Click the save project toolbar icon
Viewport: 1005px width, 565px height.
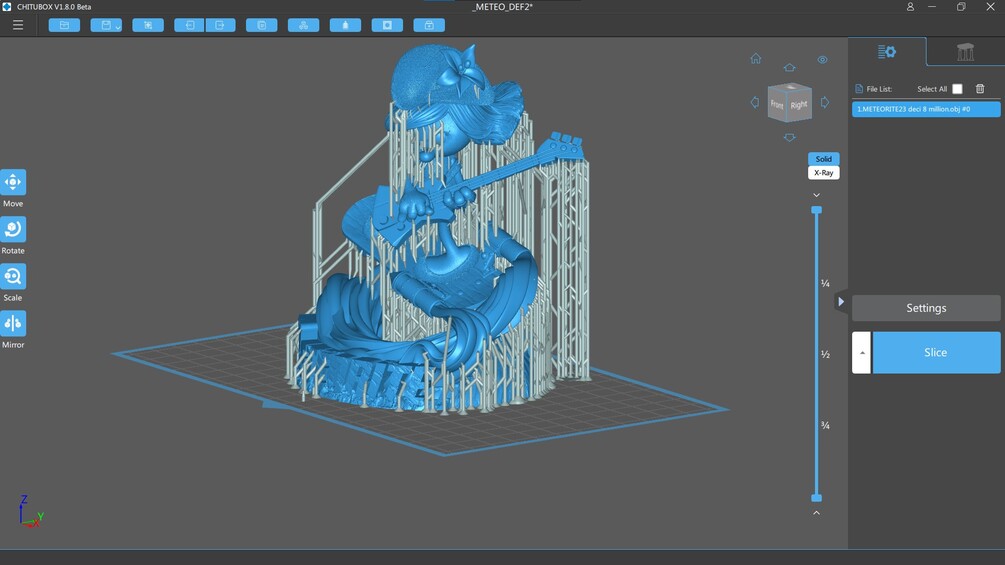pos(104,25)
